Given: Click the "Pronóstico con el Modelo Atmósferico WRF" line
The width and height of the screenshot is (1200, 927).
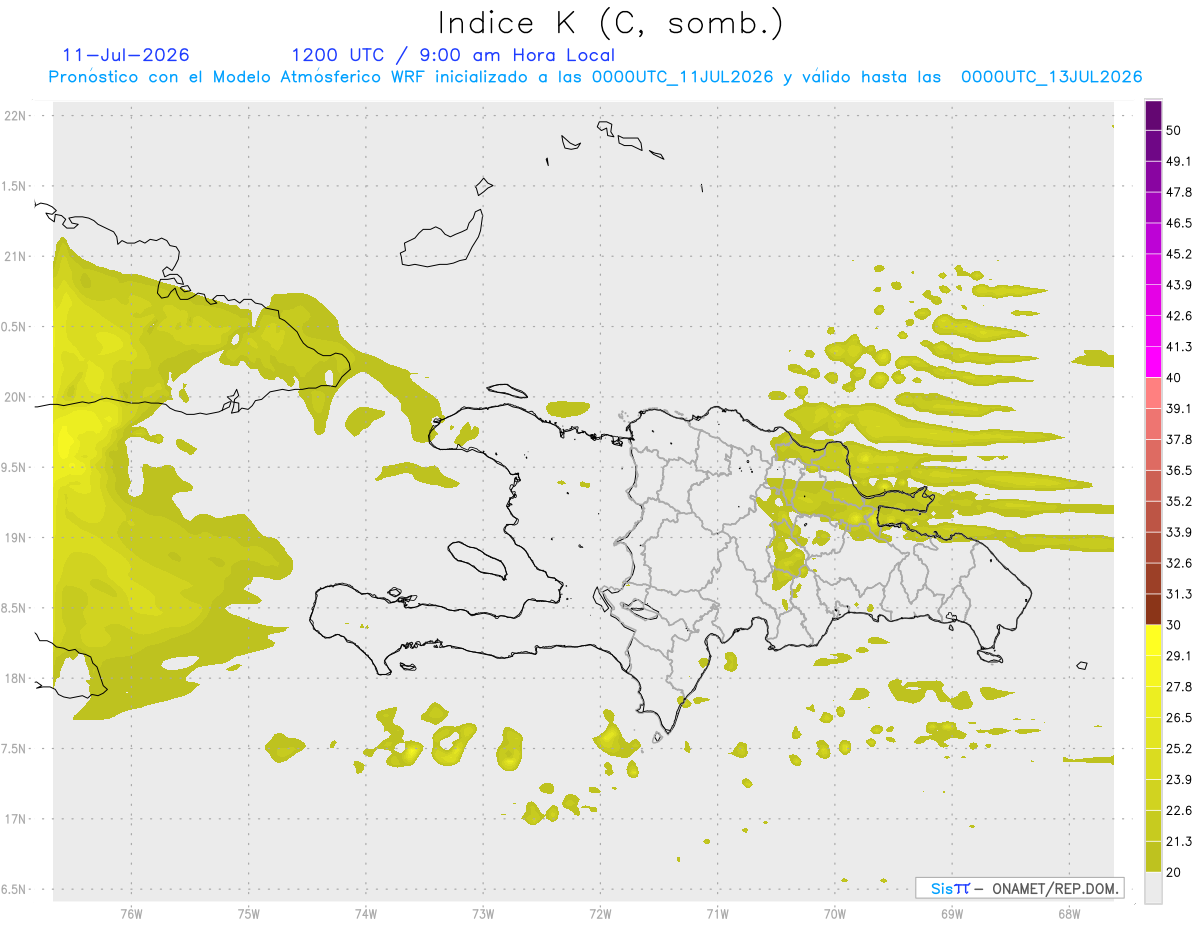Looking at the screenshot, I should tap(595, 77).
